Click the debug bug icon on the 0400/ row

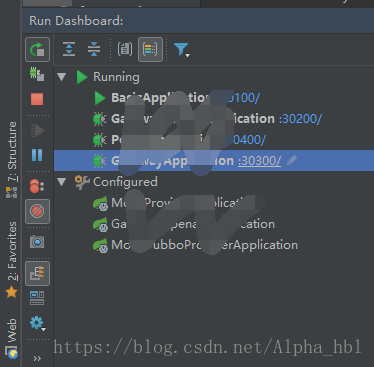point(100,140)
